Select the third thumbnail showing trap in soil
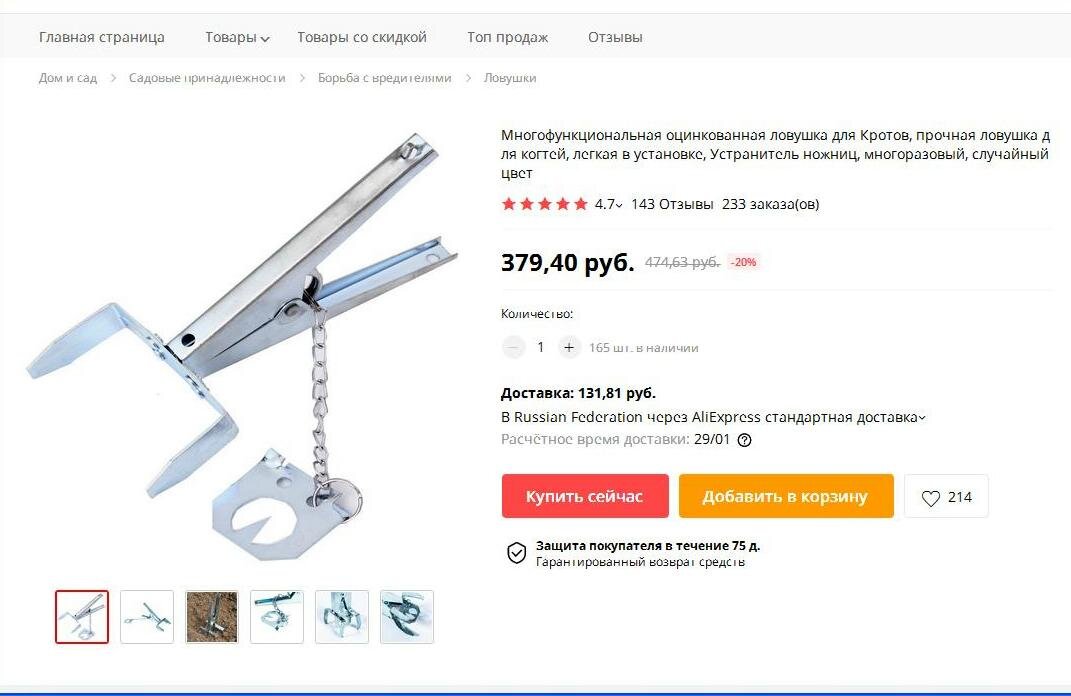Viewport: 1071px width, 696px height. point(212,617)
